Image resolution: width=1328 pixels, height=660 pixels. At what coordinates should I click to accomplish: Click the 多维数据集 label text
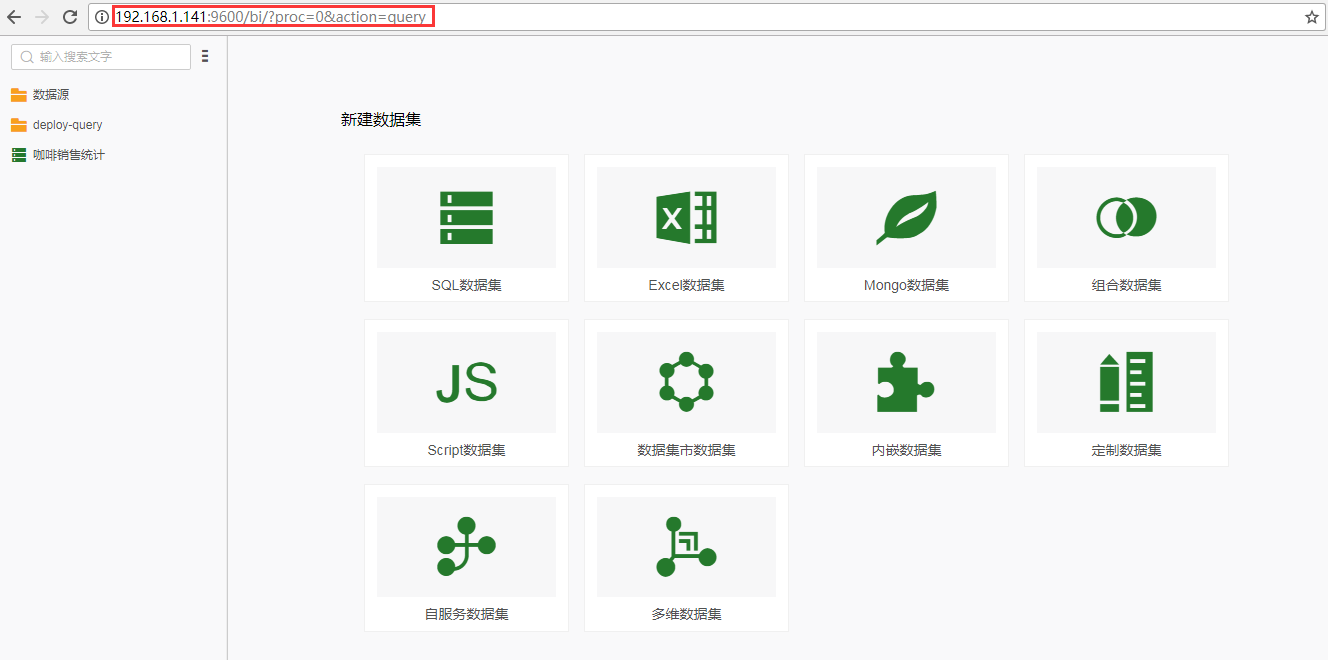pyautogui.click(x=686, y=614)
